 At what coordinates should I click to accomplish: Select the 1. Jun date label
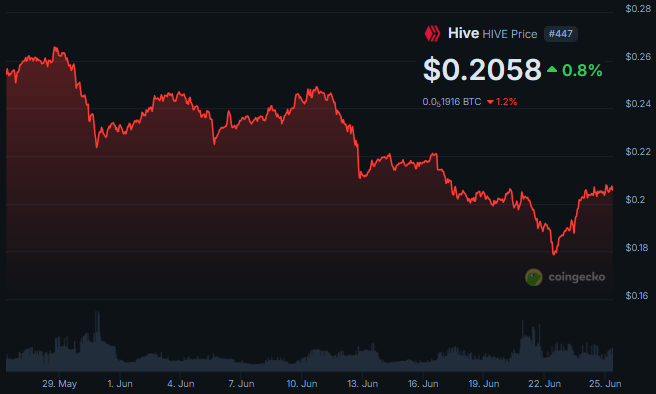120,384
